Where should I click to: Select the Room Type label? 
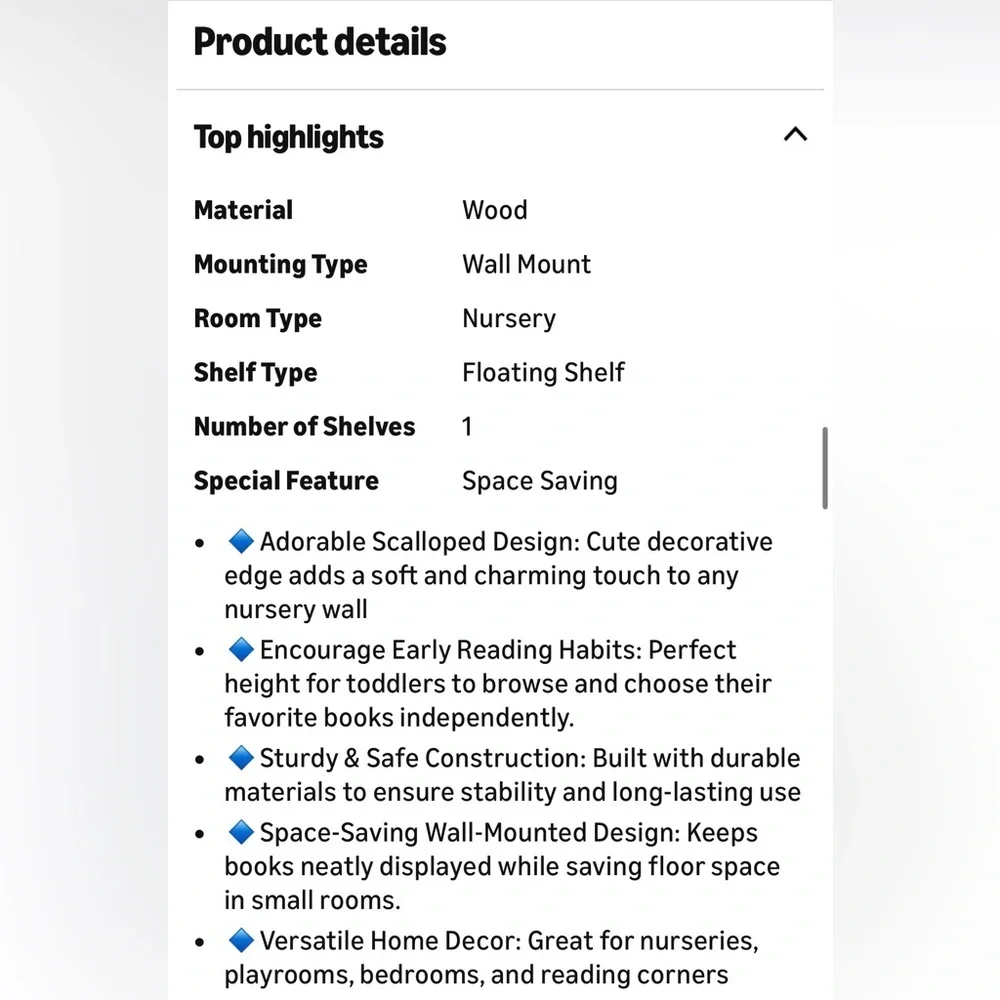pyautogui.click(x=258, y=319)
